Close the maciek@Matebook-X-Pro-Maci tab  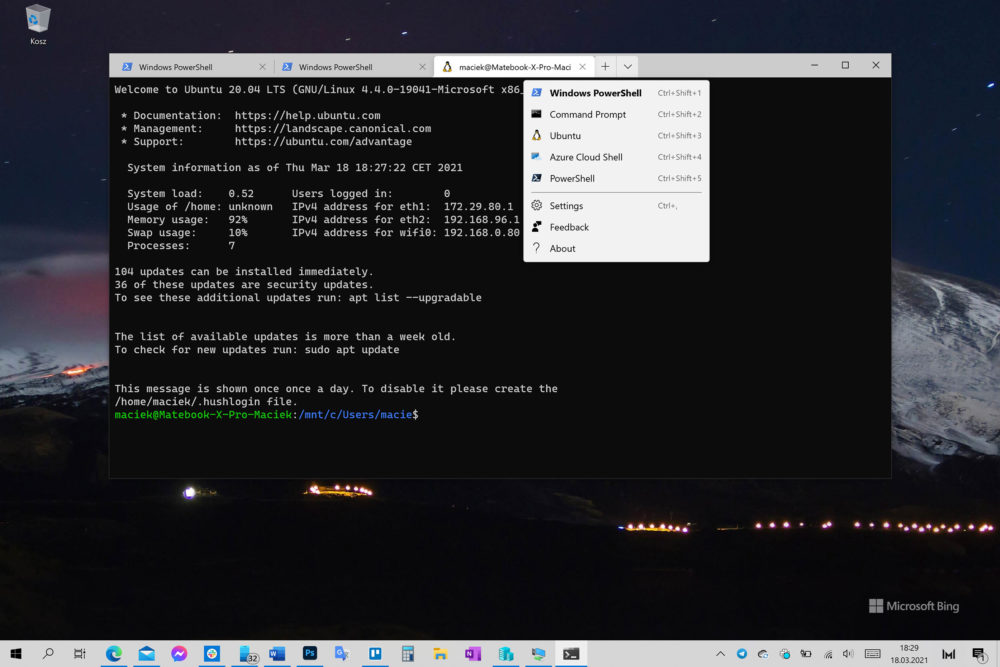pyautogui.click(x=582, y=66)
